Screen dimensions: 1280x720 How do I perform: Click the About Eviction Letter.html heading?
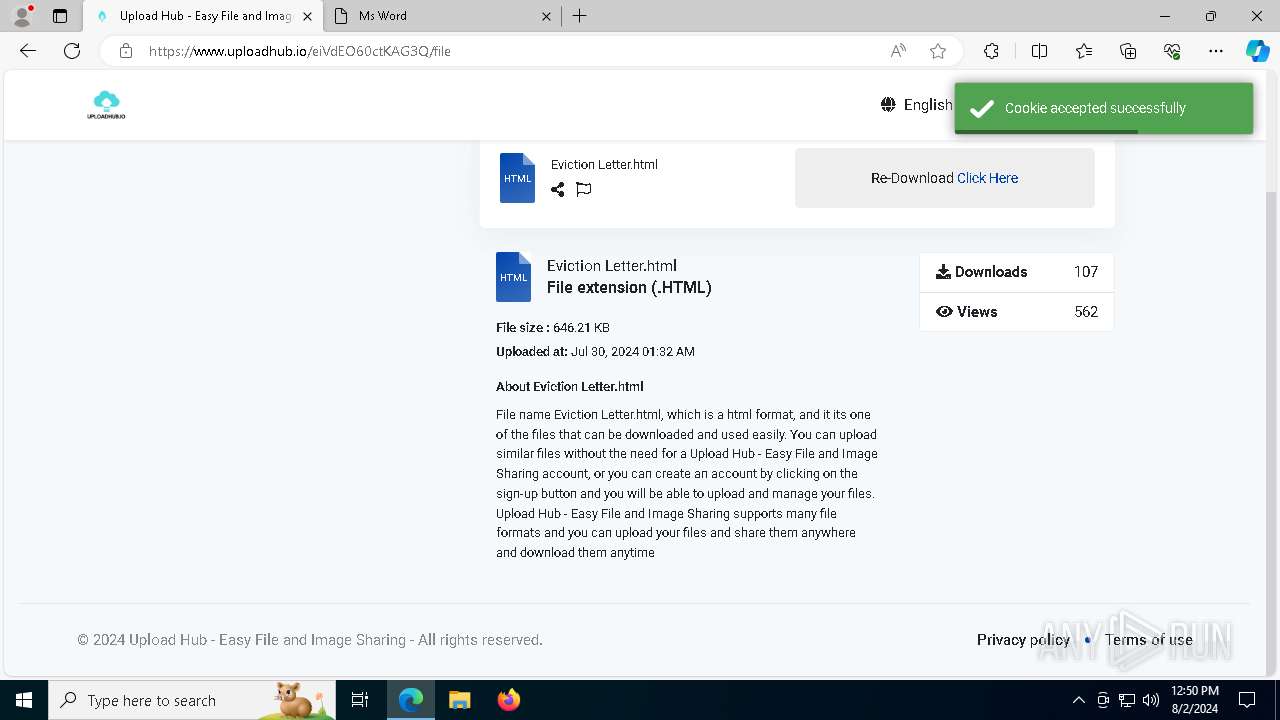pos(569,386)
